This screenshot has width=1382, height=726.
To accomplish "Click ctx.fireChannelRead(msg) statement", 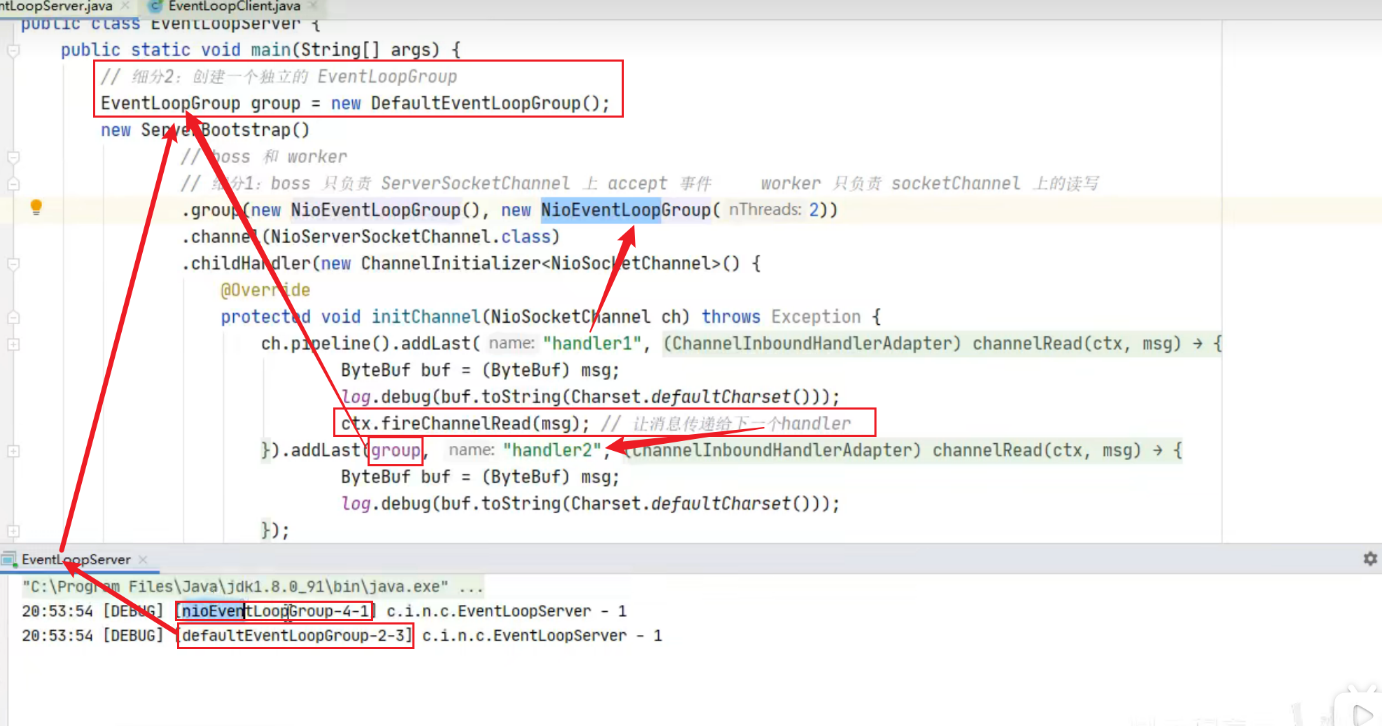I will tap(466, 423).
